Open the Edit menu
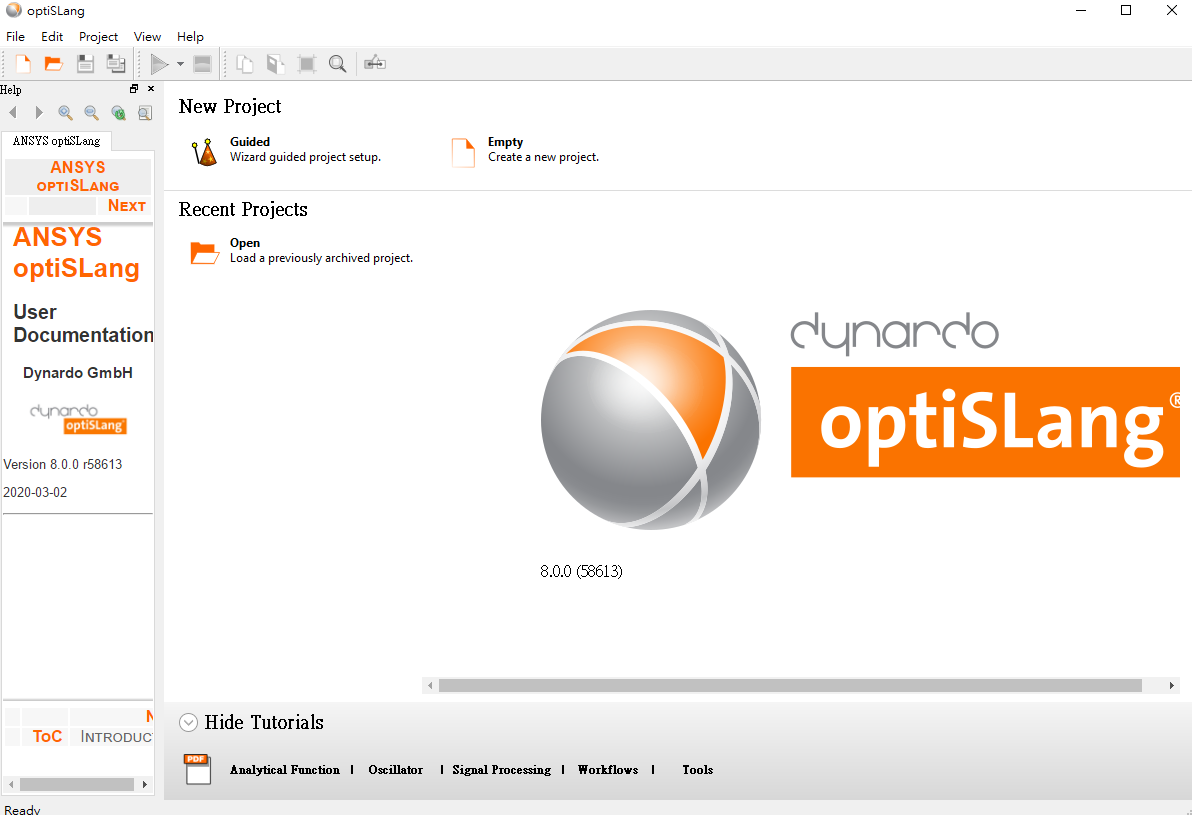 pyautogui.click(x=52, y=36)
